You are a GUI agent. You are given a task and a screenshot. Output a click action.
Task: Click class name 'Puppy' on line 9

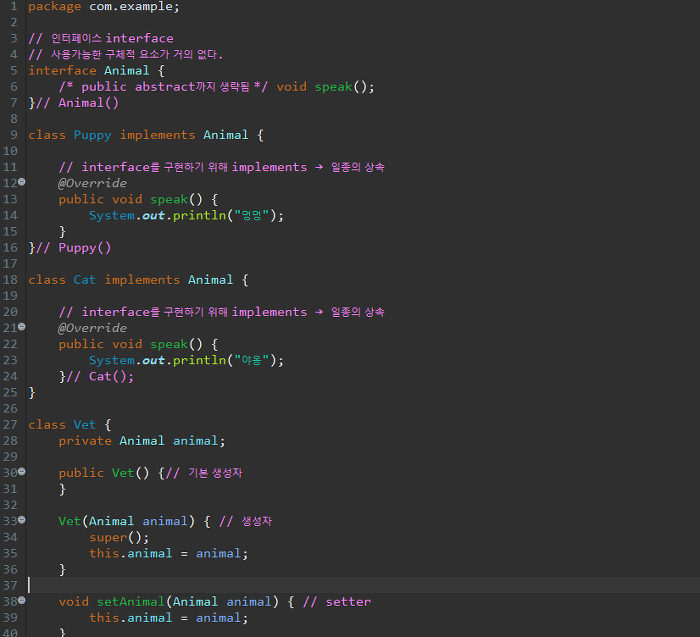point(92,135)
